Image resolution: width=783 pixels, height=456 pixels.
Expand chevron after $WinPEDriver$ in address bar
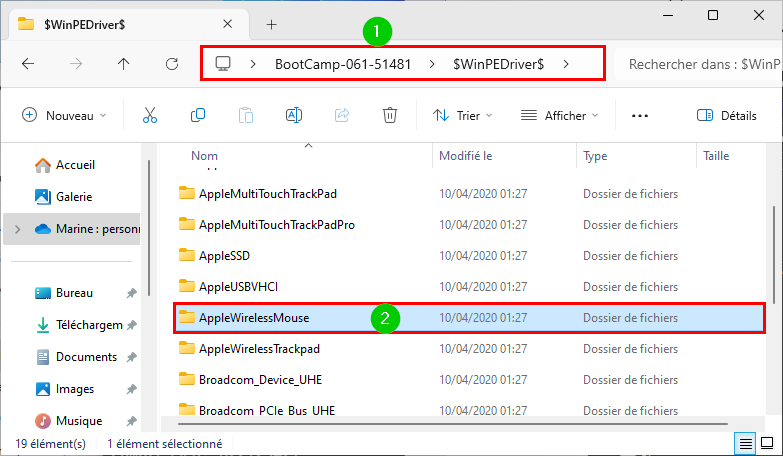(566, 64)
